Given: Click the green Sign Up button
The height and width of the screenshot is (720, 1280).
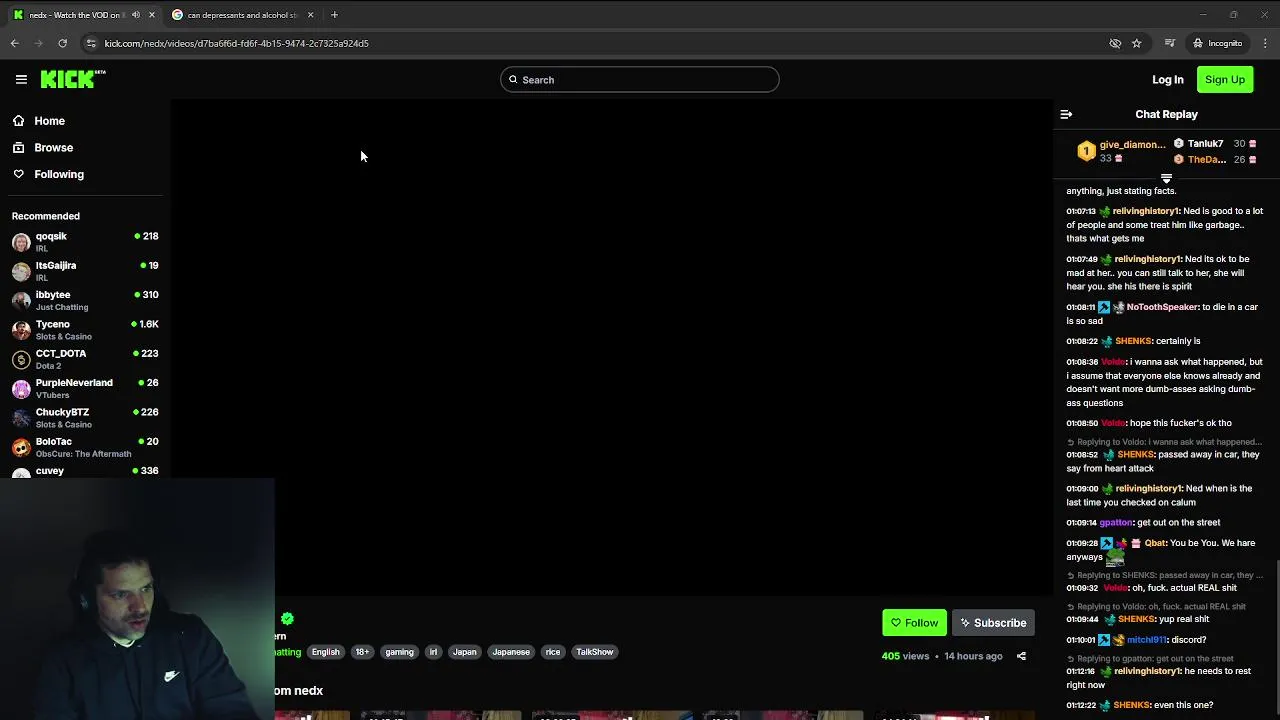Looking at the screenshot, I should coord(1225,80).
